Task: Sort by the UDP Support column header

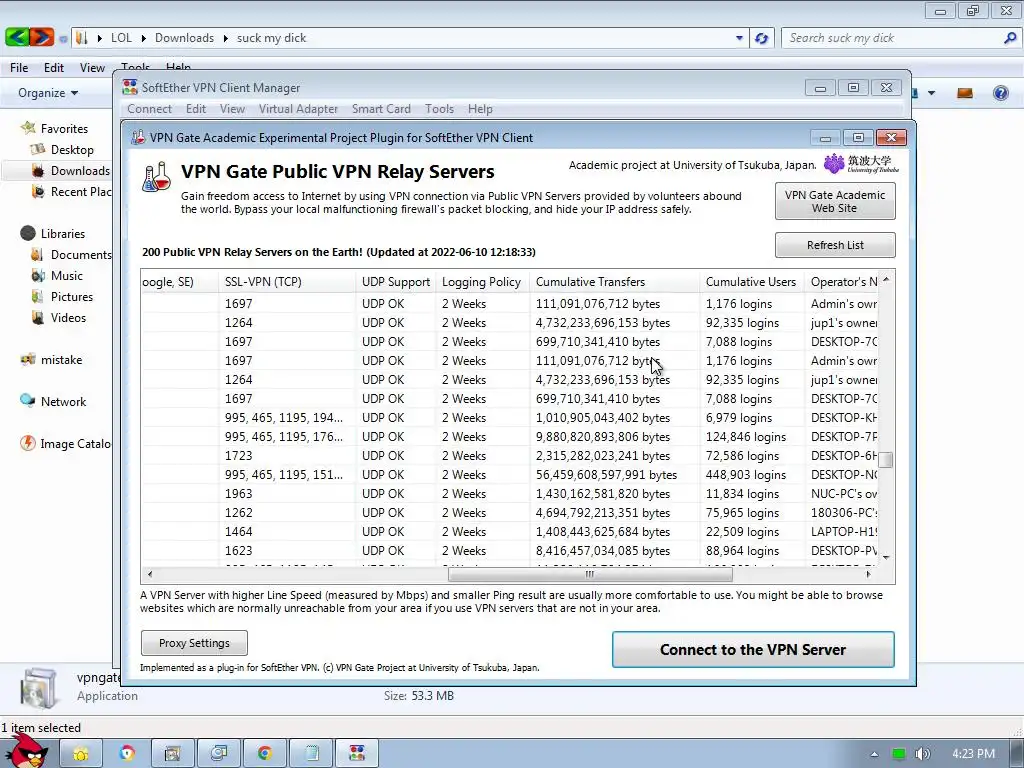Action: click(396, 282)
